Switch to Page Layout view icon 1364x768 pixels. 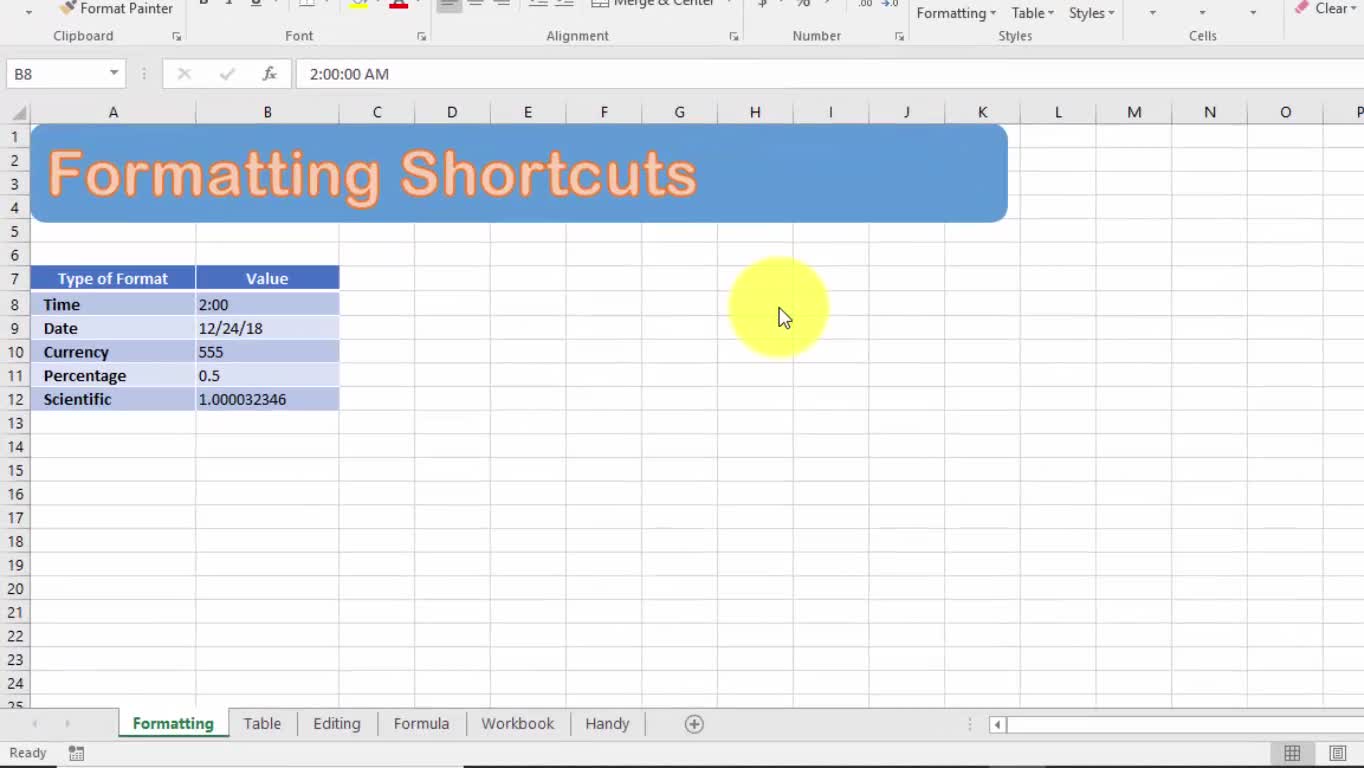click(1337, 753)
